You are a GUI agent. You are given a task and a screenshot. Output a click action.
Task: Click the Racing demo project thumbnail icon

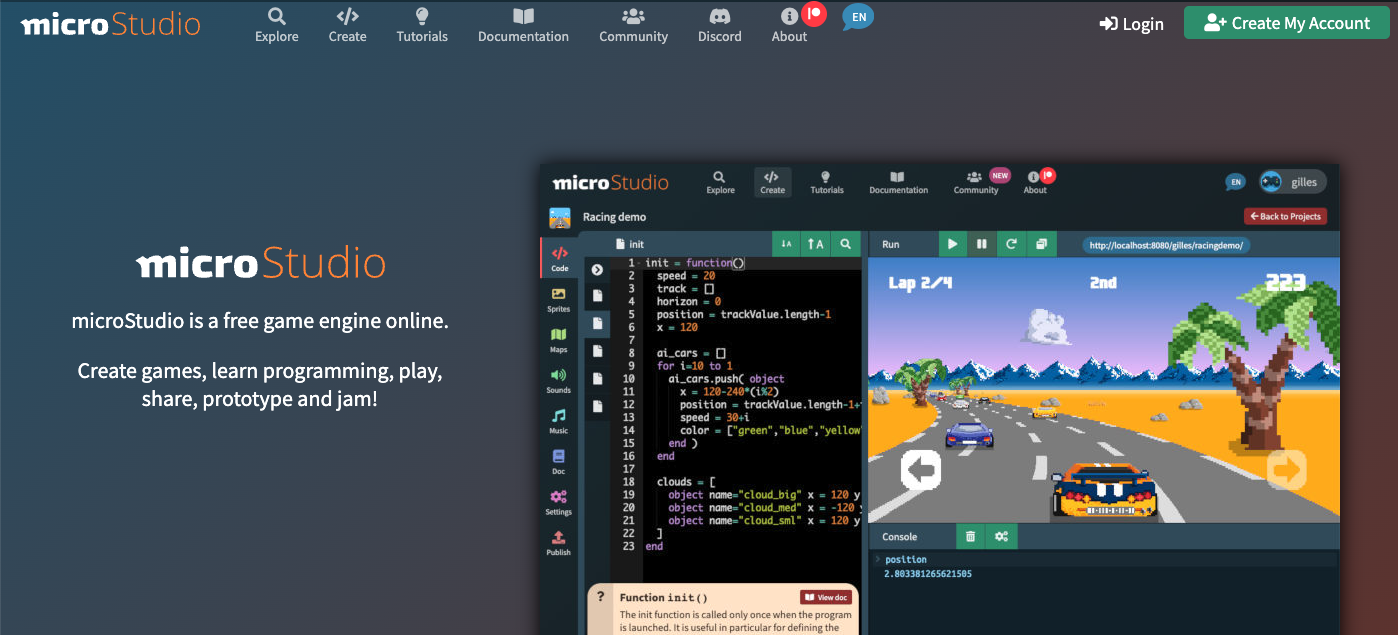(560, 217)
